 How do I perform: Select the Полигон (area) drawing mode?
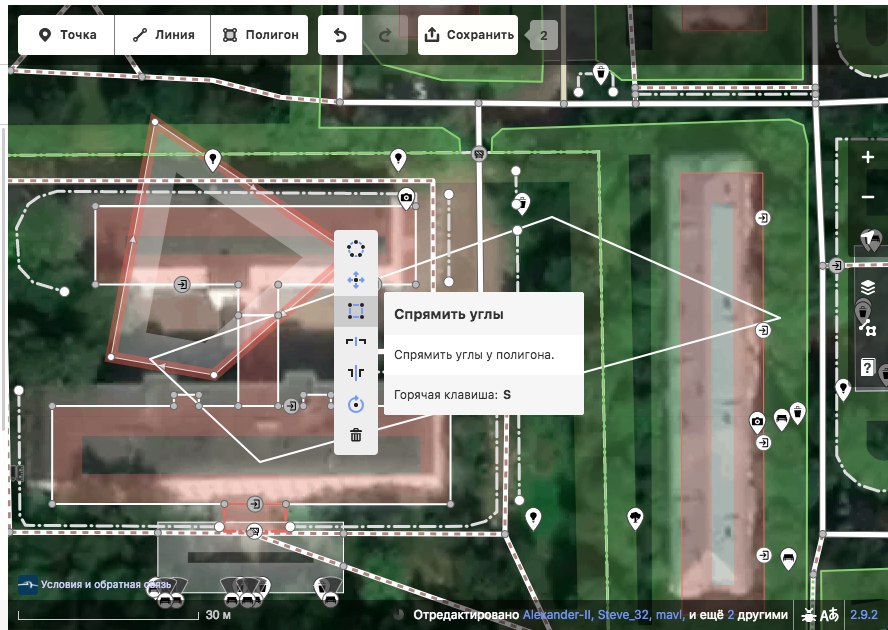[x=259, y=35]
